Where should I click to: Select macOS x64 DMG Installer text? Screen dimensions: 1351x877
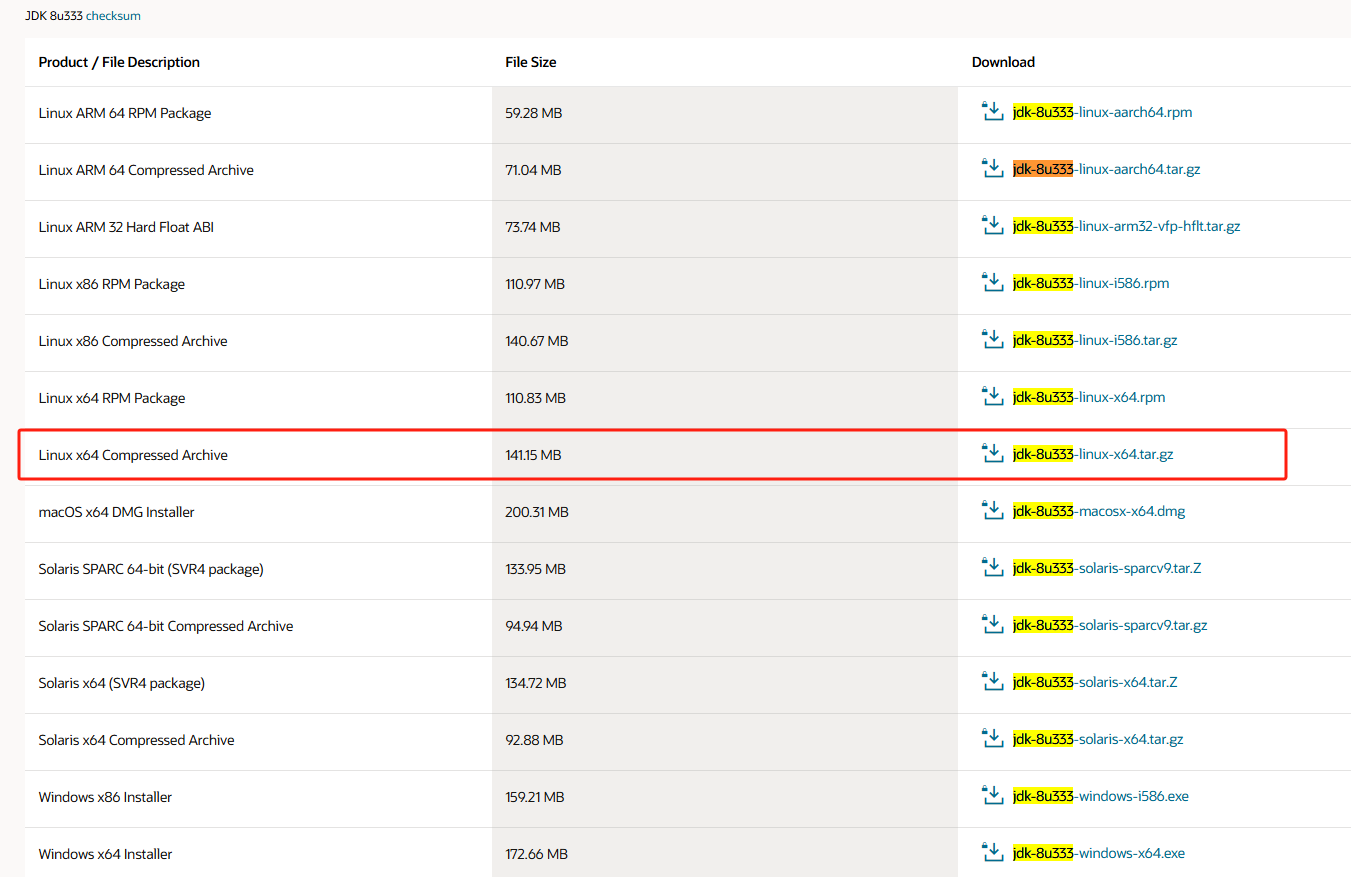[116, 512]
